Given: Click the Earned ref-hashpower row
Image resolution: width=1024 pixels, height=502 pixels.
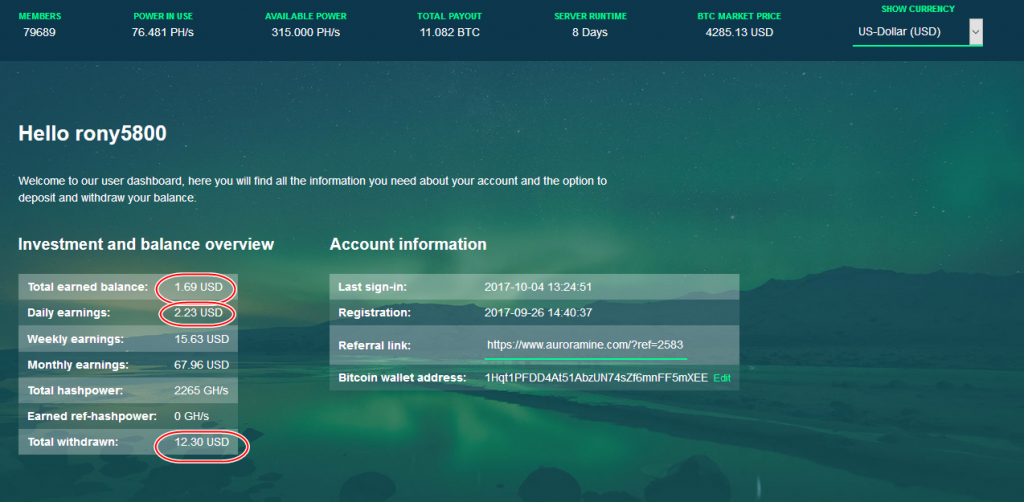Looking at the screenshot, I should click(x=128, y=416).
